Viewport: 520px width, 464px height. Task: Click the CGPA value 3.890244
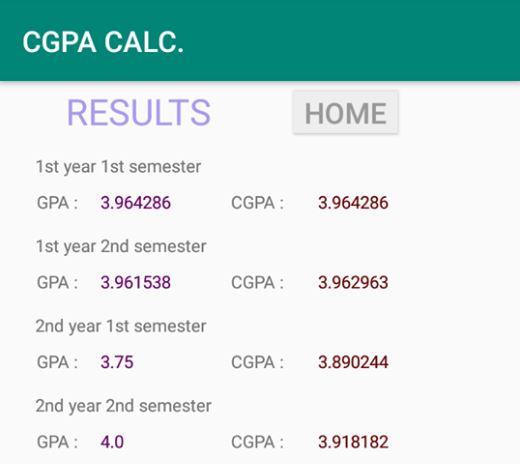353,362
